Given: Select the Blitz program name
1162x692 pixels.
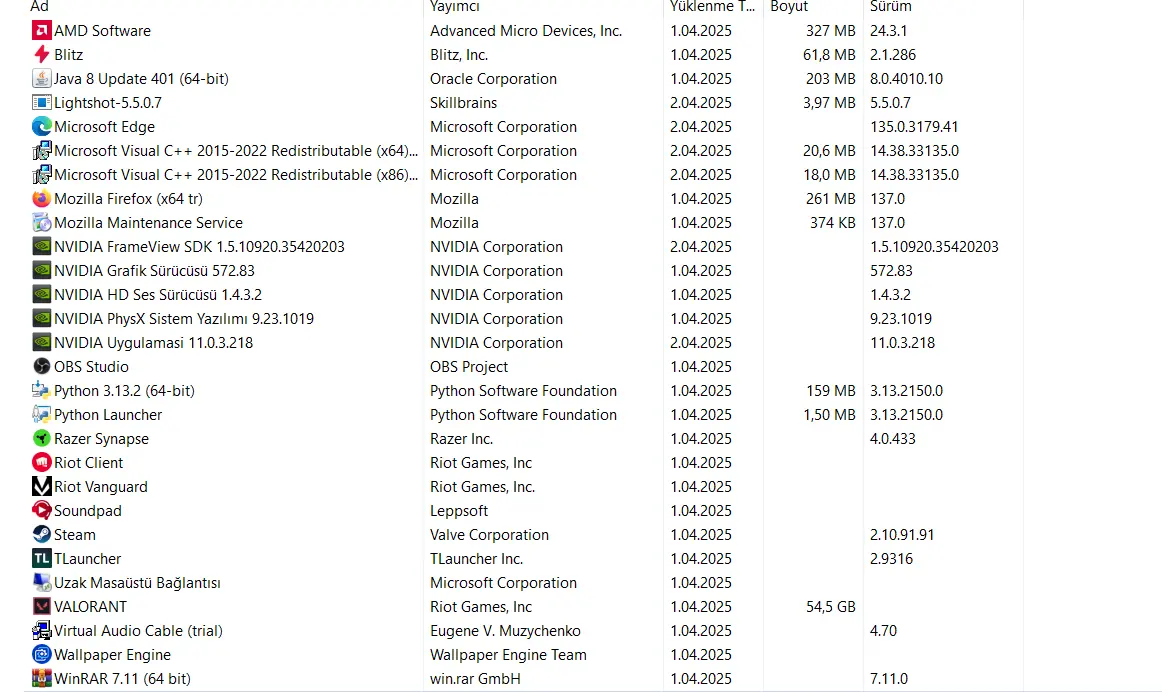Looking at the screenshot, I should (68, 55).
